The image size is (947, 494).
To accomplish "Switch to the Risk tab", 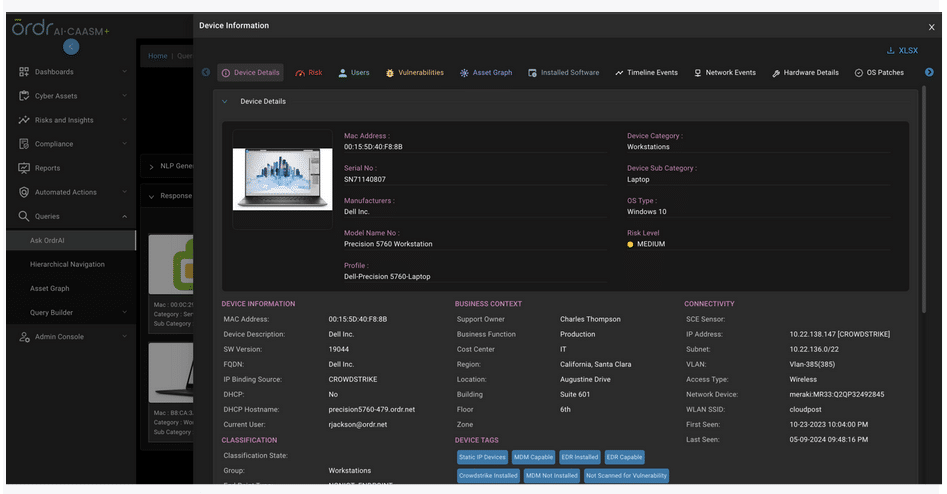I will tap(309, 72).
